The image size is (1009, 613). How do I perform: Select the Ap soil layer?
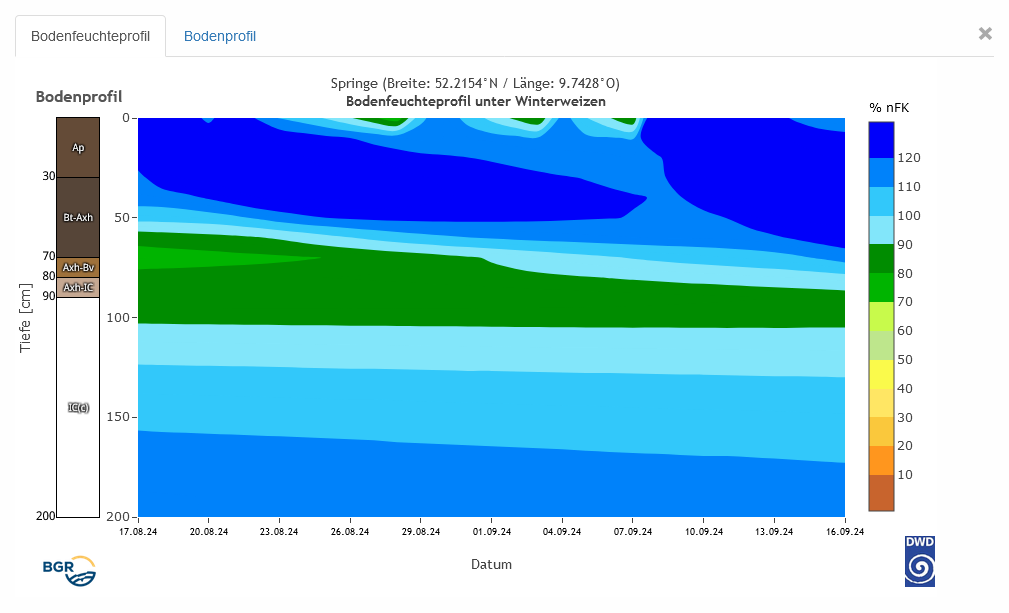[78, 147]
